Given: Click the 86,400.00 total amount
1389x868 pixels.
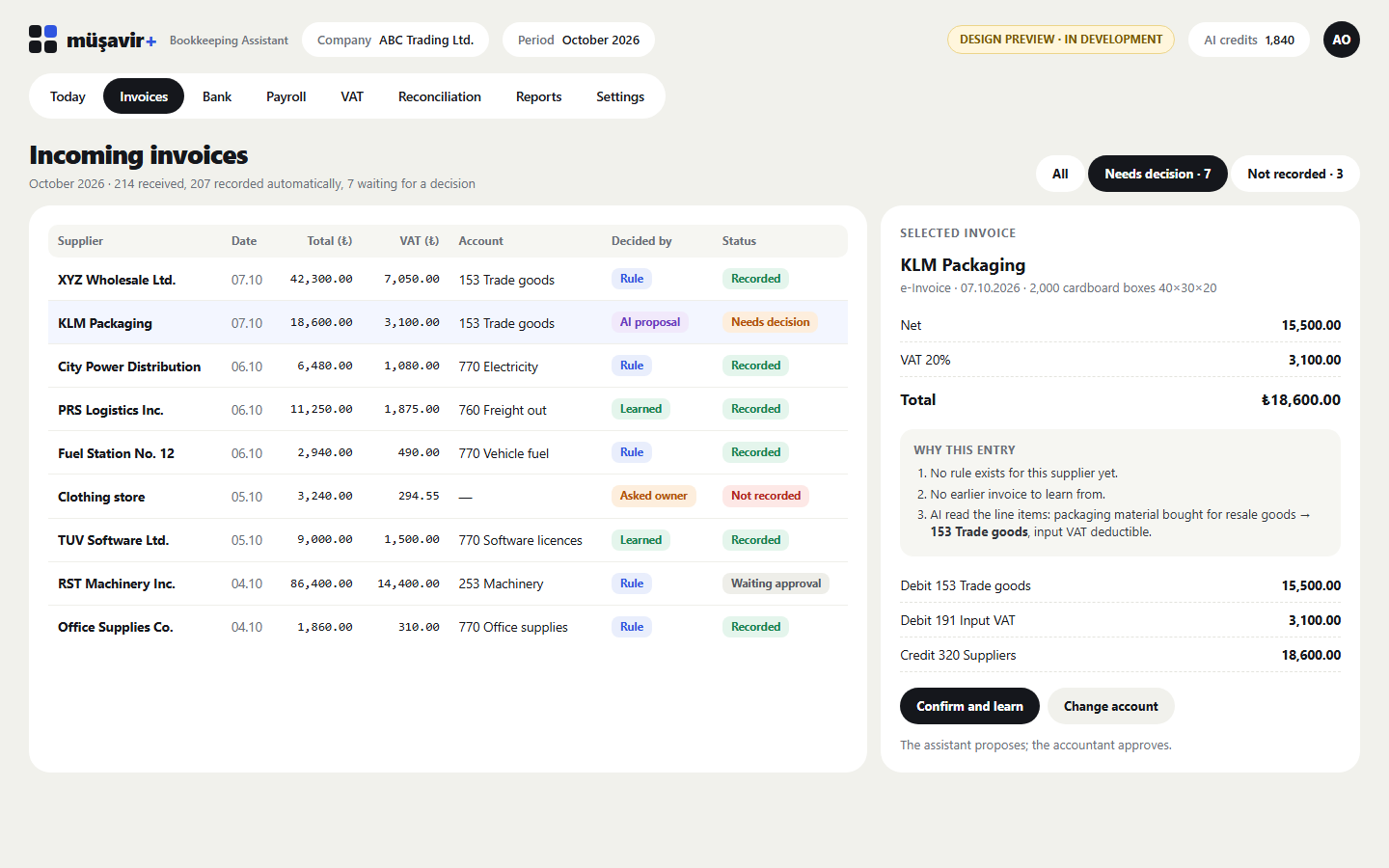Looking at the screenshot, I should (x=321, y=583).
